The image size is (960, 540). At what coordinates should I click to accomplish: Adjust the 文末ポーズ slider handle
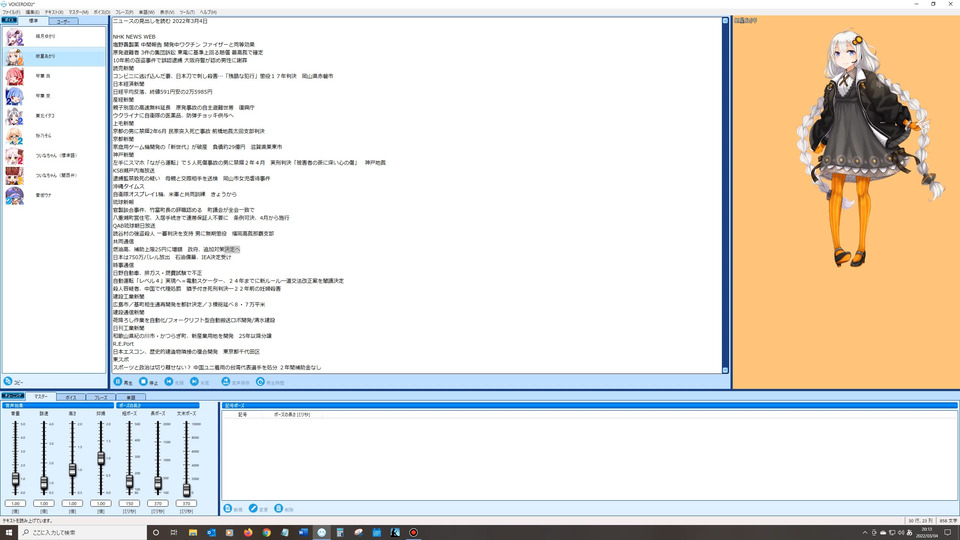coord(186,489)
